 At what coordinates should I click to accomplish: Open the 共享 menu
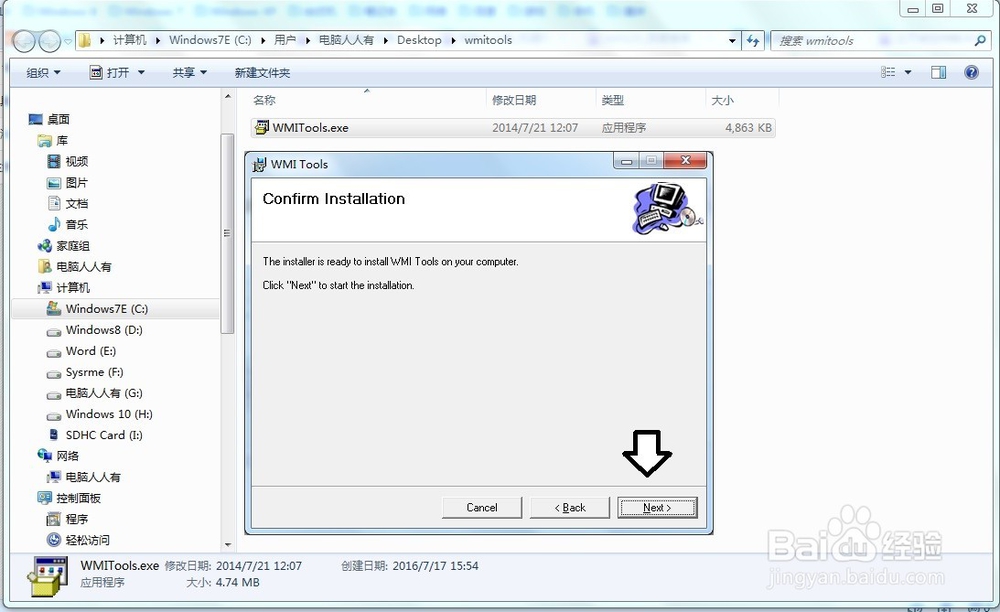(189, 73)
